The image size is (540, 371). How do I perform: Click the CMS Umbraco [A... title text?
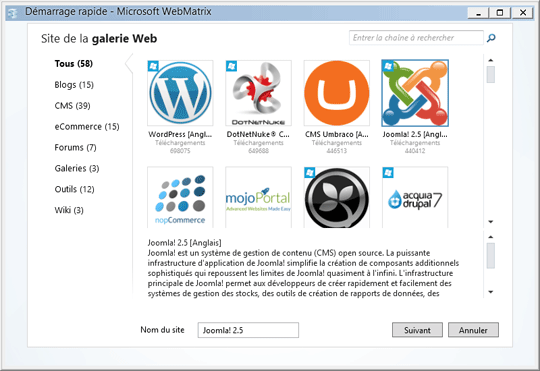[x=336, y=134]
